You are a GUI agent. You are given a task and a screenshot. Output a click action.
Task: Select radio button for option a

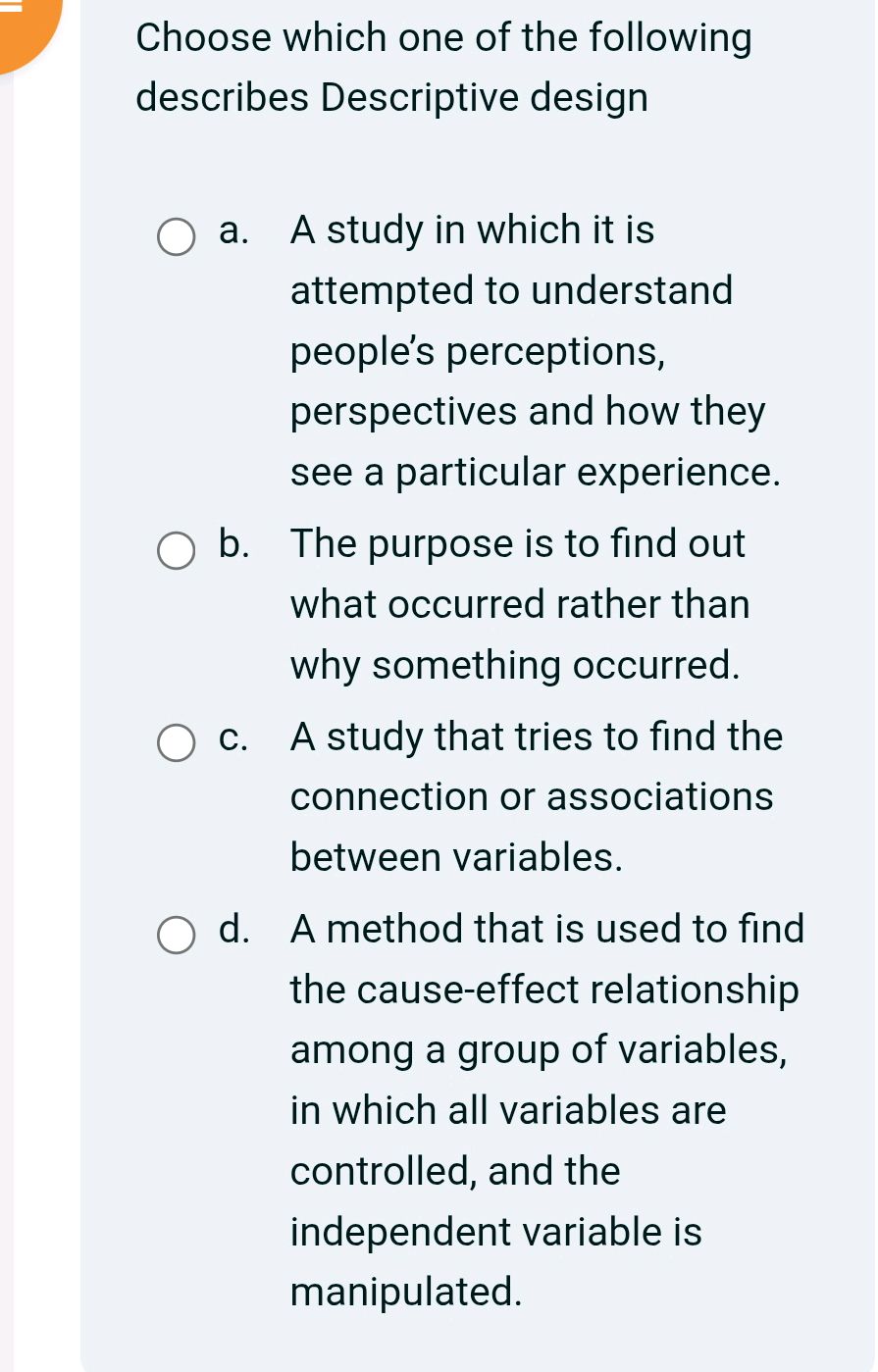coord(176,236)
